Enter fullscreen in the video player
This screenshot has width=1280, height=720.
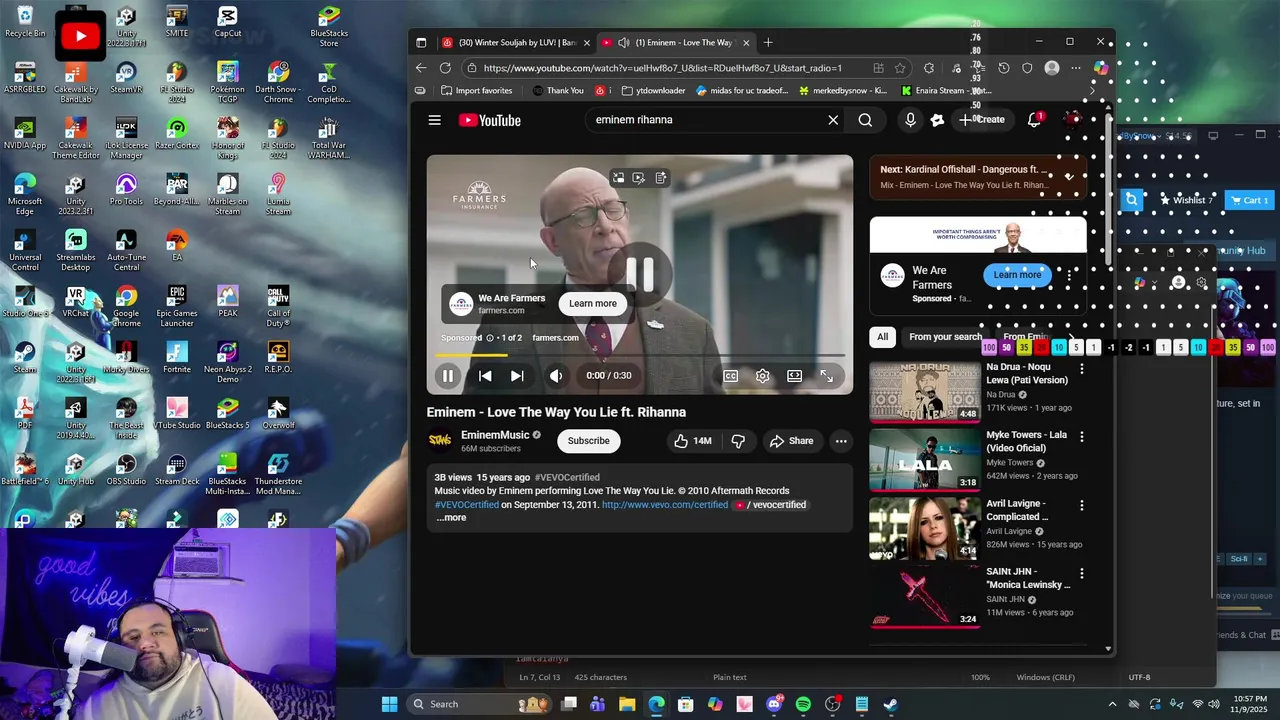827,376
